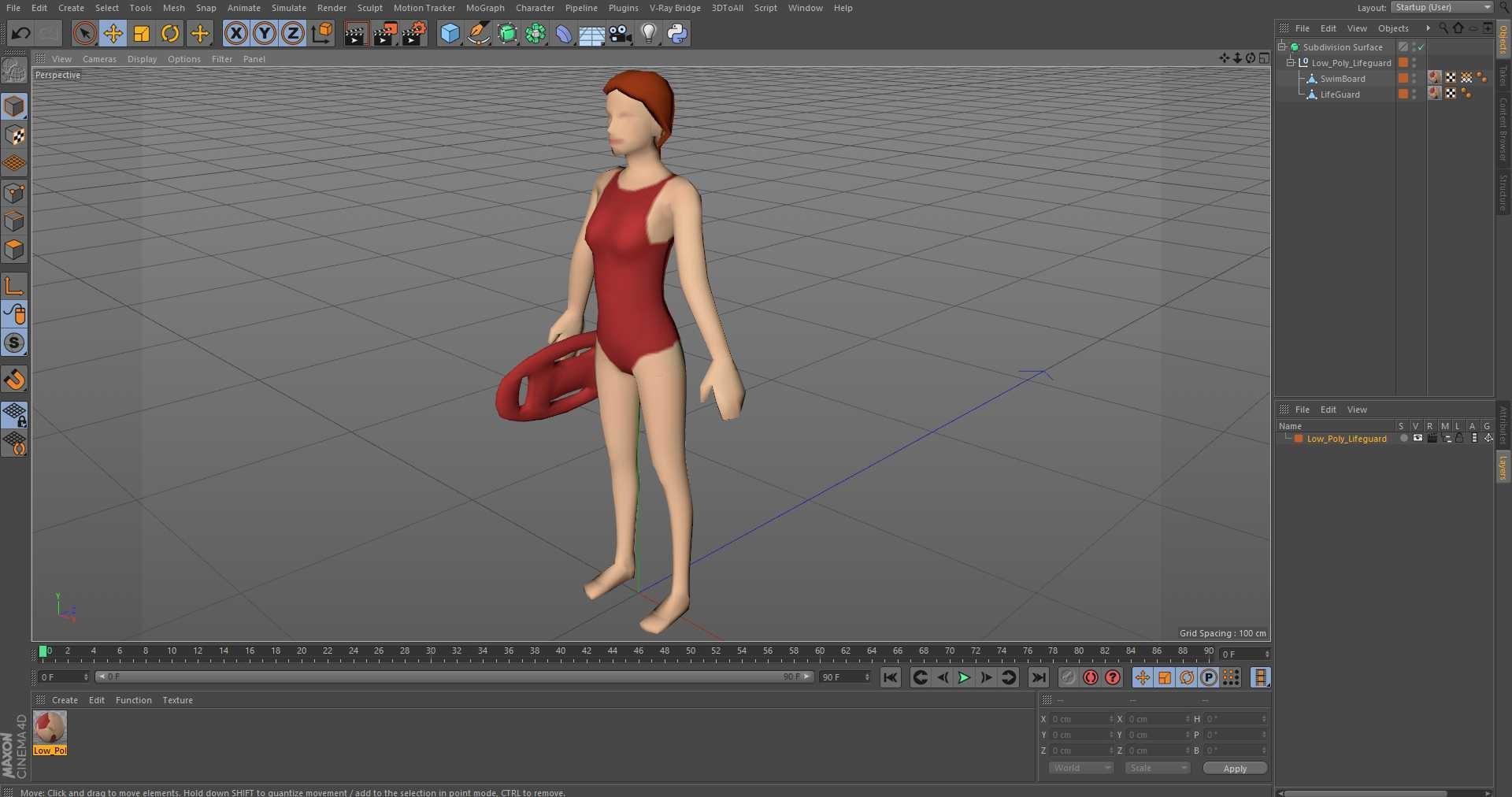
Task: Click SwimBoard layer color swatch
Action: pos(1403,78)
